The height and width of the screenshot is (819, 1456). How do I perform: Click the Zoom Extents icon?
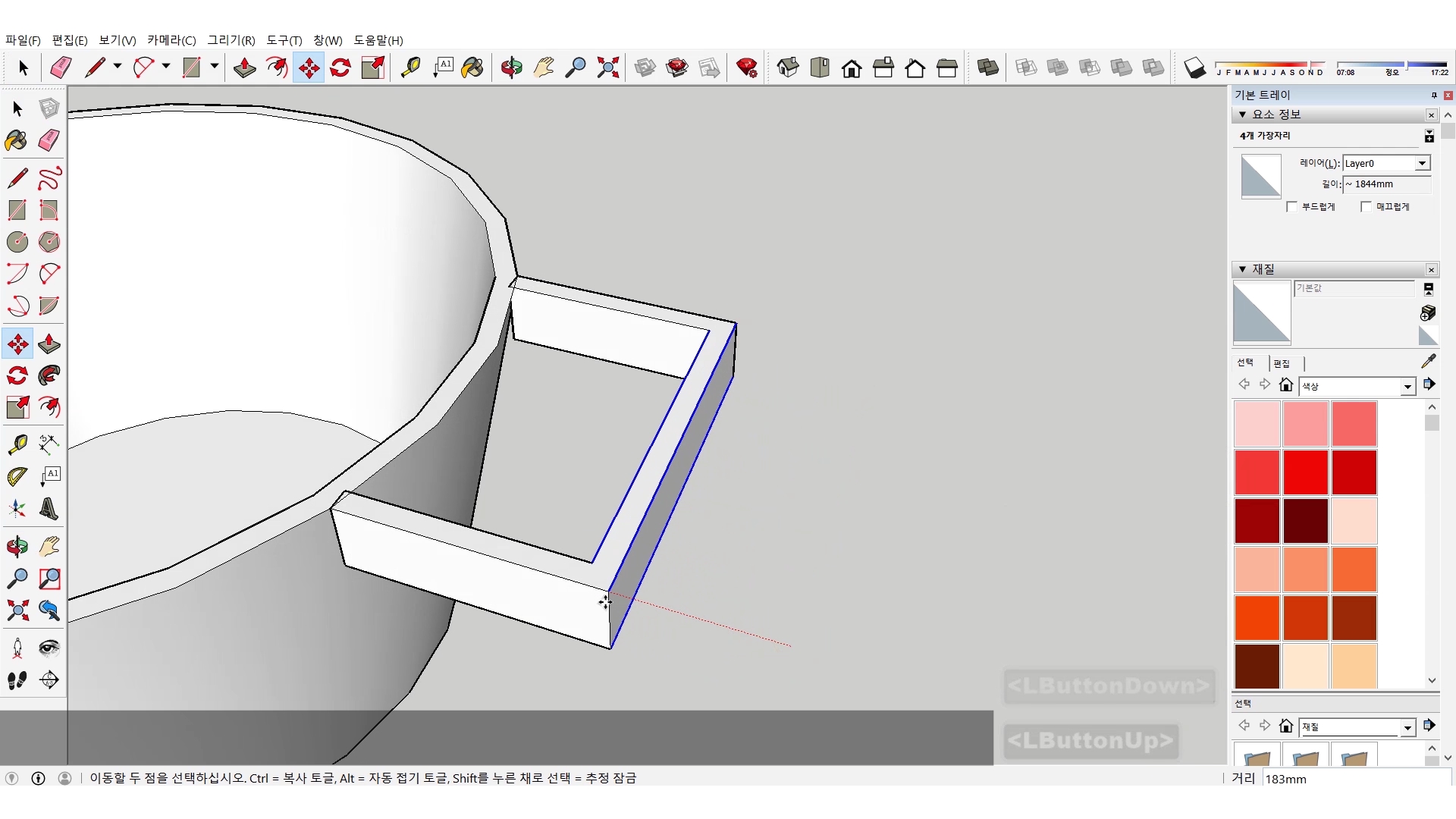(17, 610)
